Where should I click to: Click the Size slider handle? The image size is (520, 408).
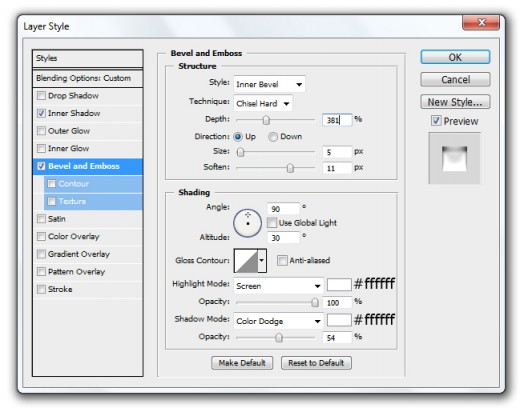pos(240,152)
